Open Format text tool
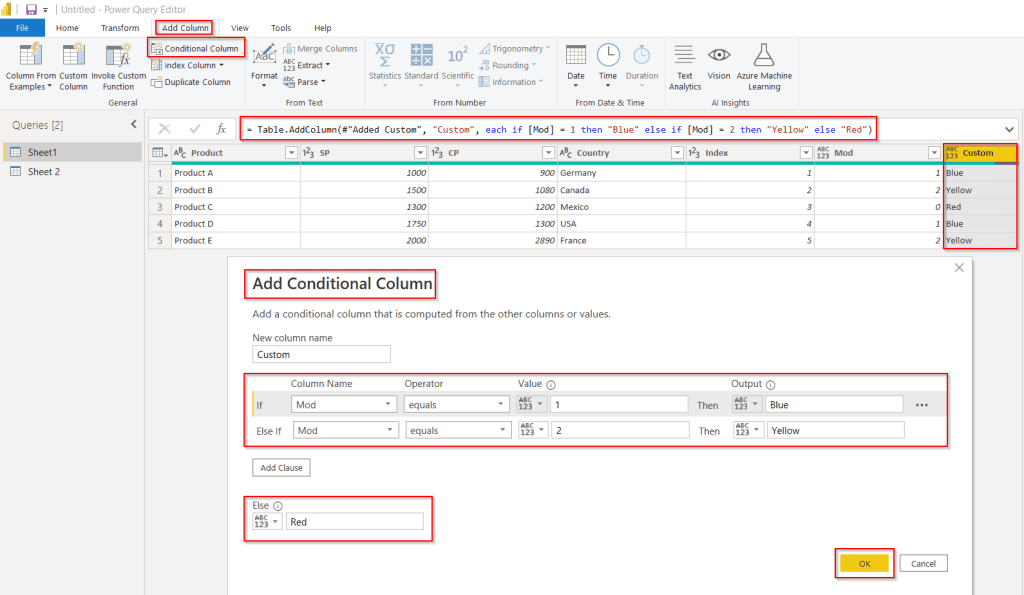The width and height of the screenshot is (1024, 595). (x=264, y=64)
